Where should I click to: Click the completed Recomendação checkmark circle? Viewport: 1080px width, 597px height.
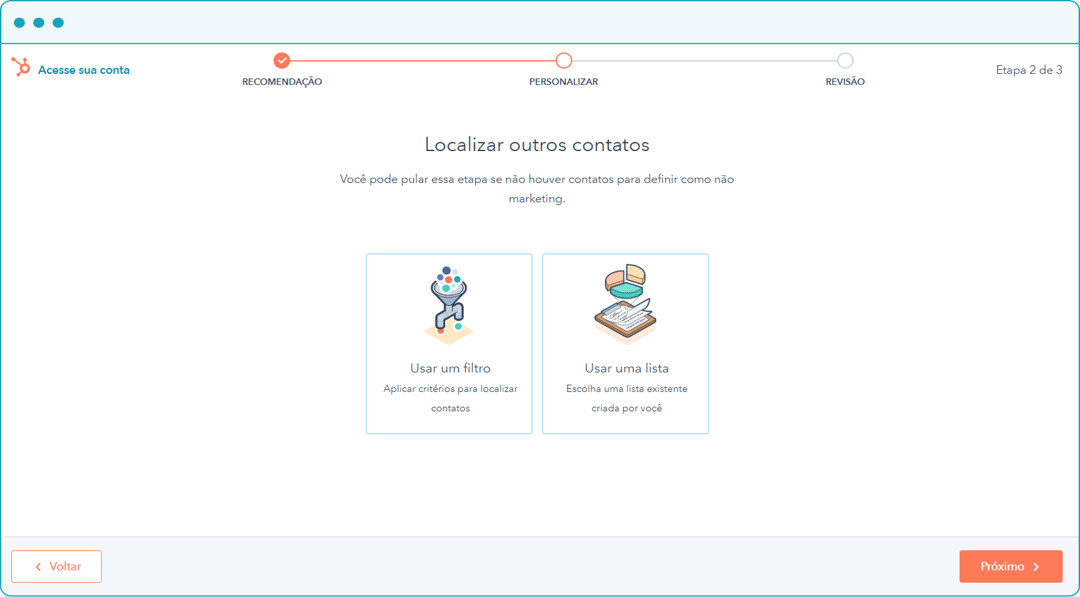point(282,61)
